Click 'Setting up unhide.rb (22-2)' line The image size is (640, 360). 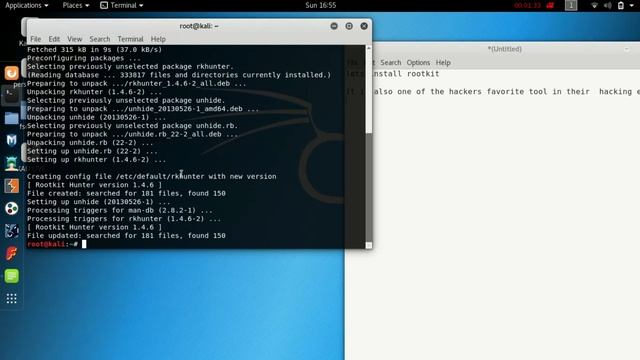(92, 151)
